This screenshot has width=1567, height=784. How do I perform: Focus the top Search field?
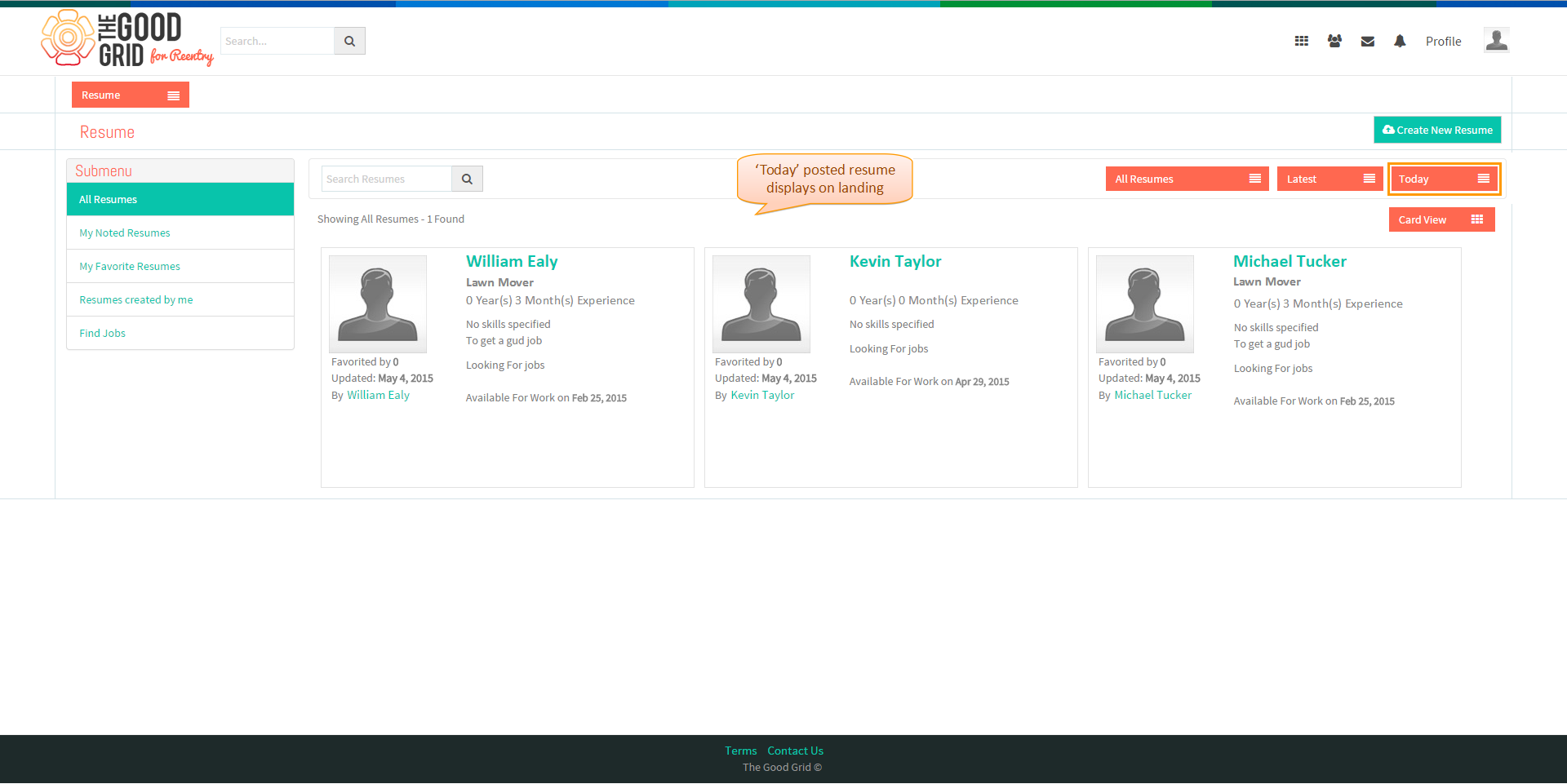[x=277, y=41]
